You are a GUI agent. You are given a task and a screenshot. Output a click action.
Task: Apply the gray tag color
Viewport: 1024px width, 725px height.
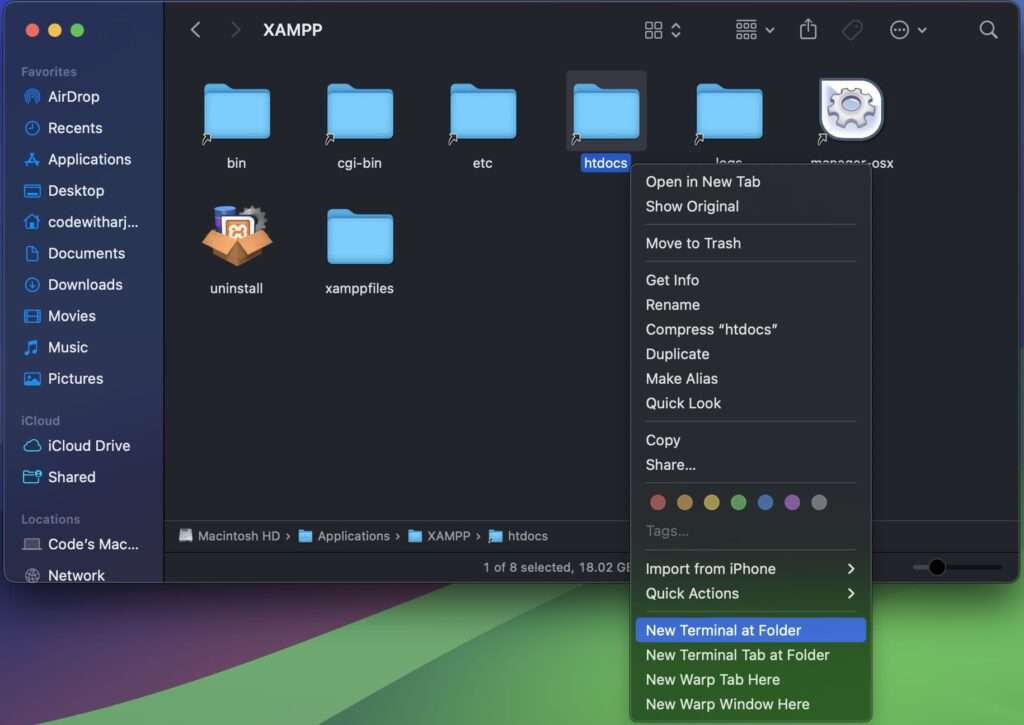click(819, 502)
